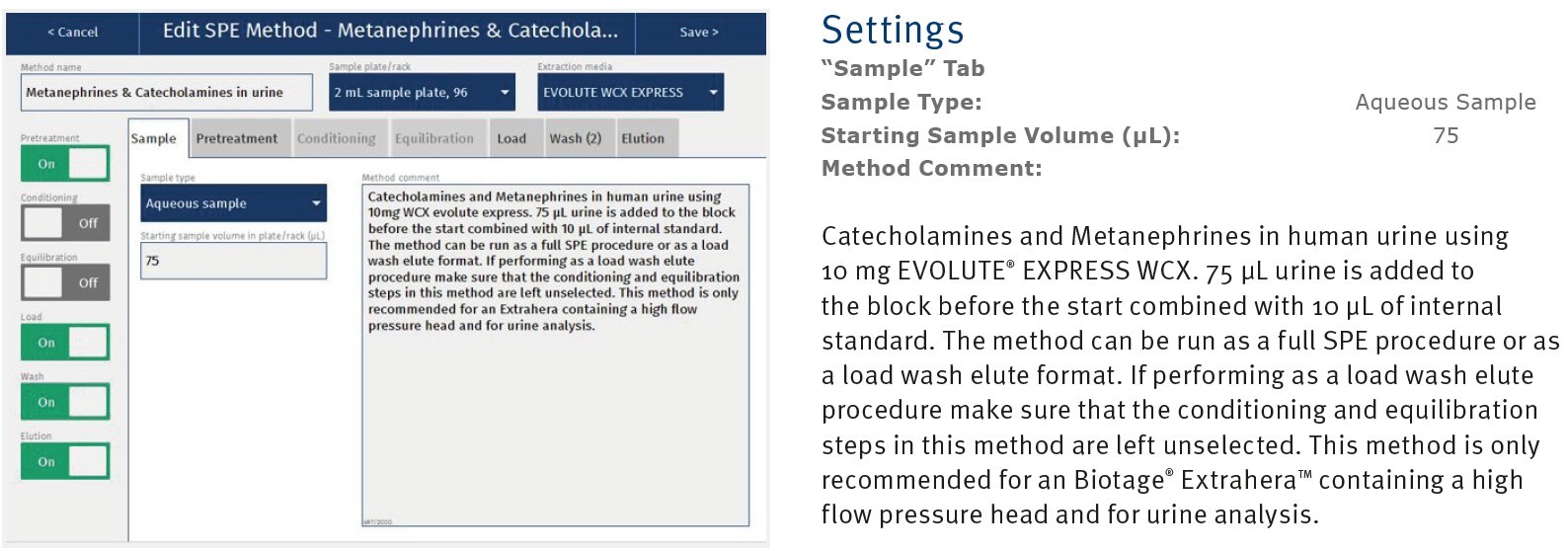Click the Save button

(699, 33)
